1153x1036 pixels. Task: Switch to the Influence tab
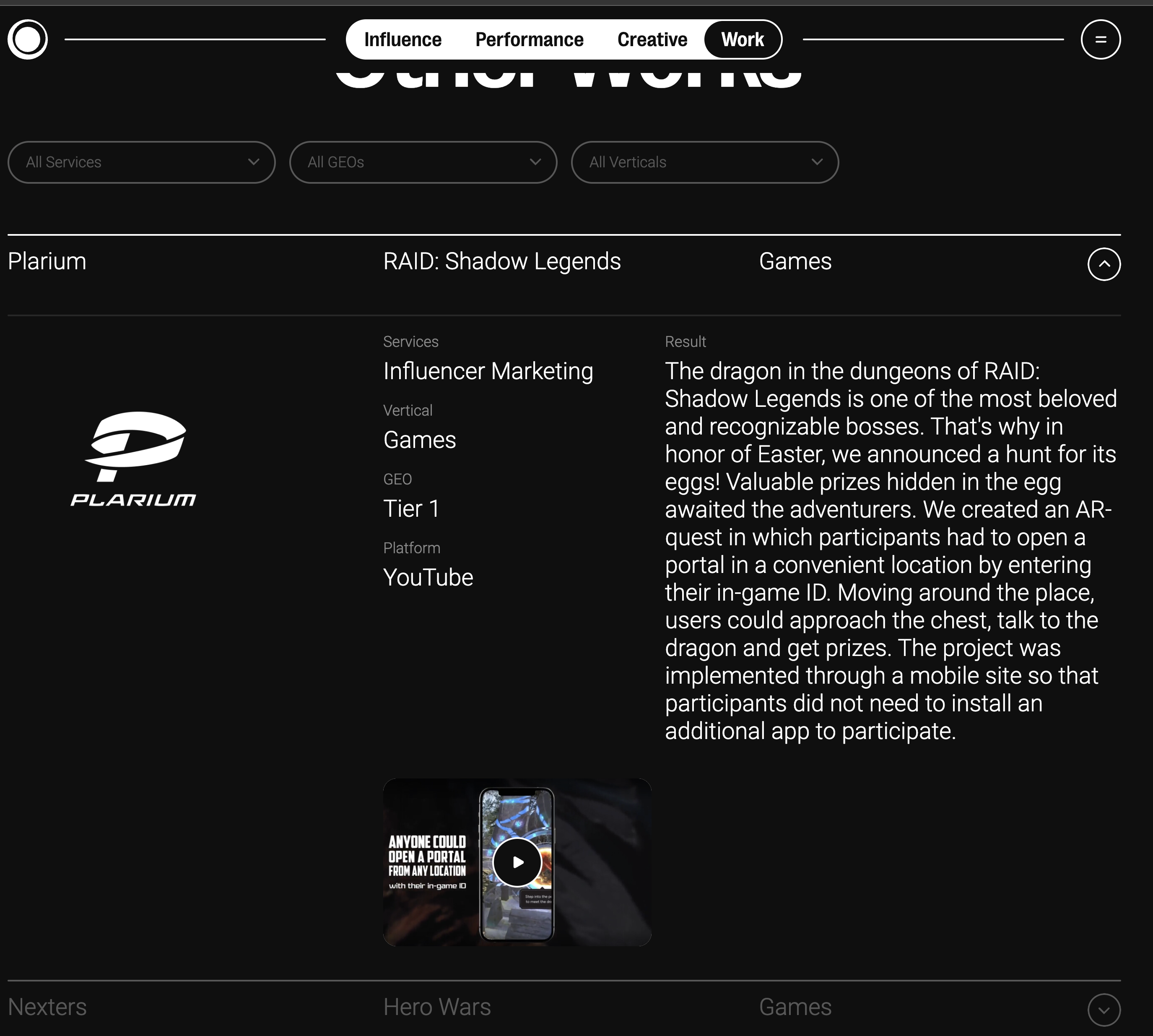[403, 39]
